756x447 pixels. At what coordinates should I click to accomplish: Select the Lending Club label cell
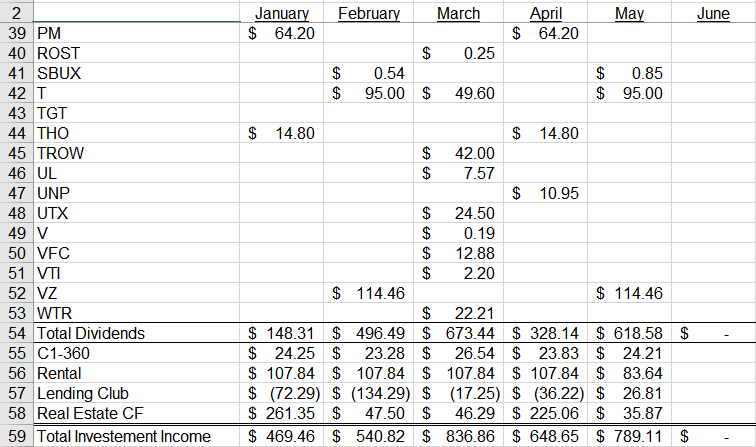136,393
